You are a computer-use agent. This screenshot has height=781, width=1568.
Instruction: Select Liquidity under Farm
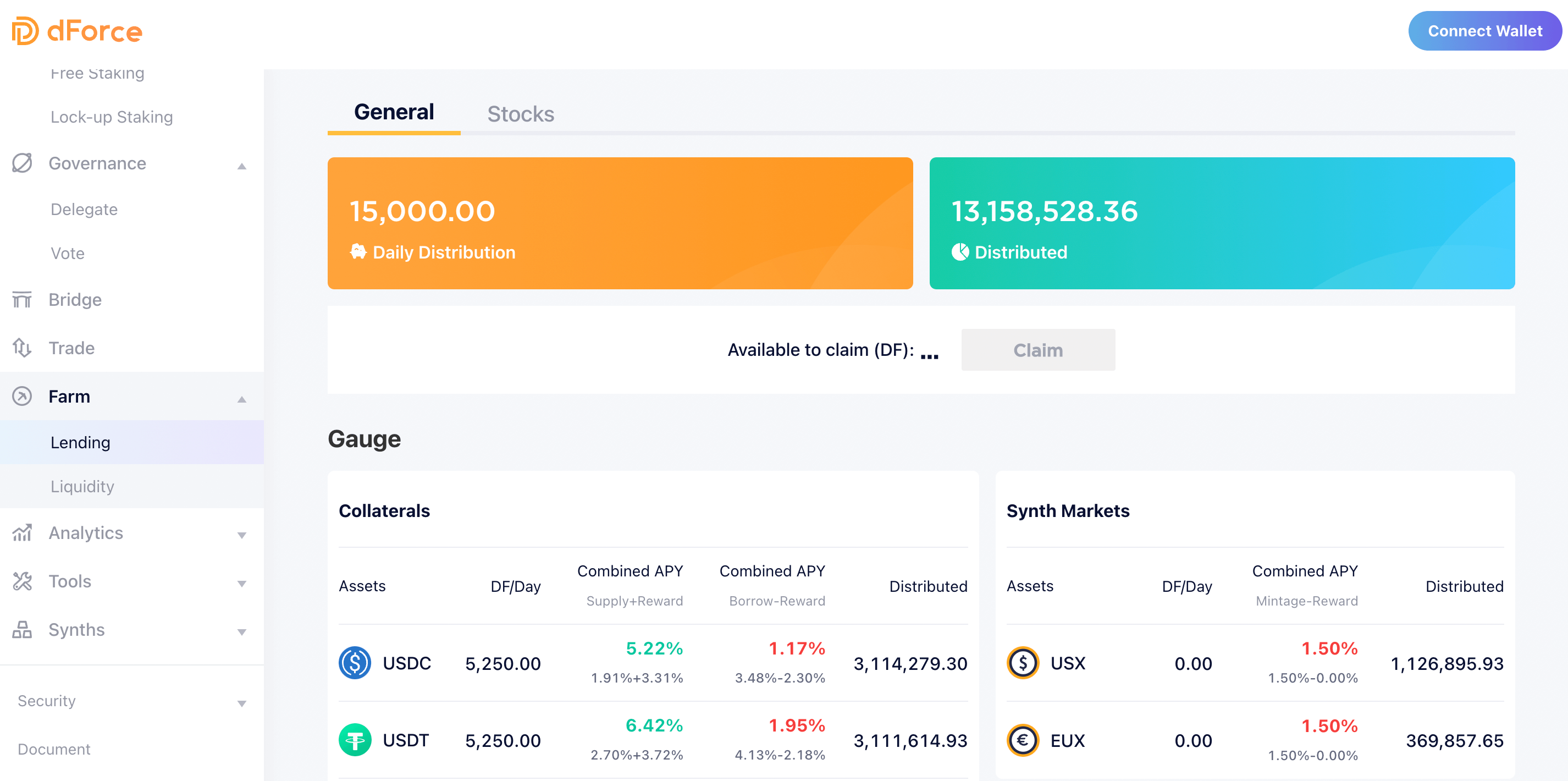[x=82, y=486]
